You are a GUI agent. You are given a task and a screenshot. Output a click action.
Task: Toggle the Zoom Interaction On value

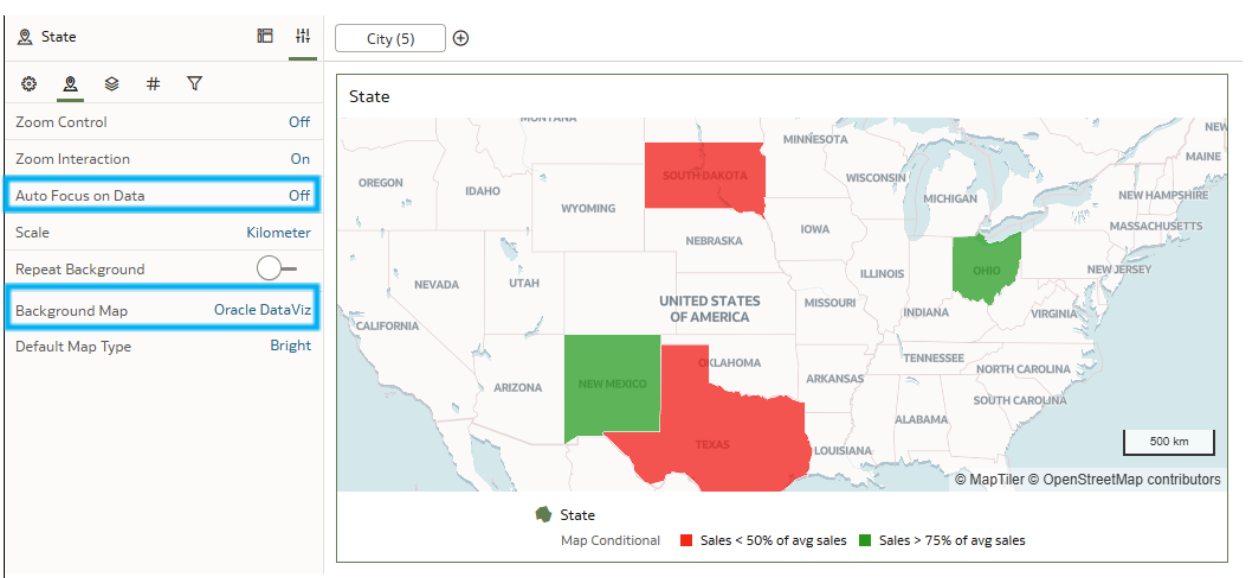click(300, 159)
